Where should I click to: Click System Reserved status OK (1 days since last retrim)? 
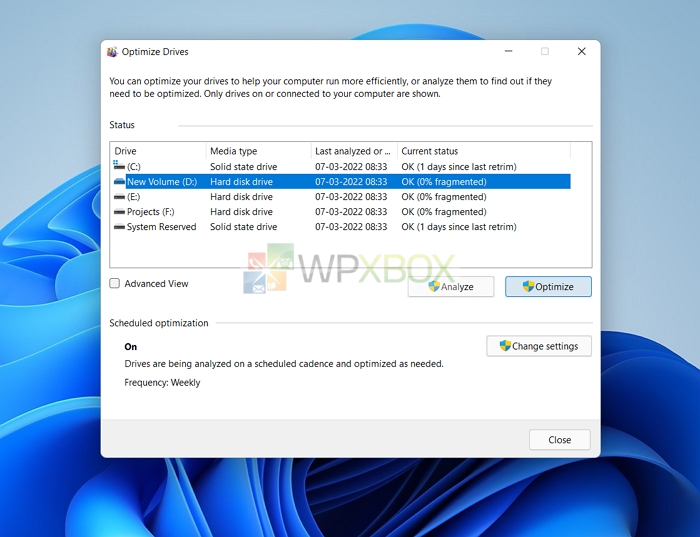[459, 227]
